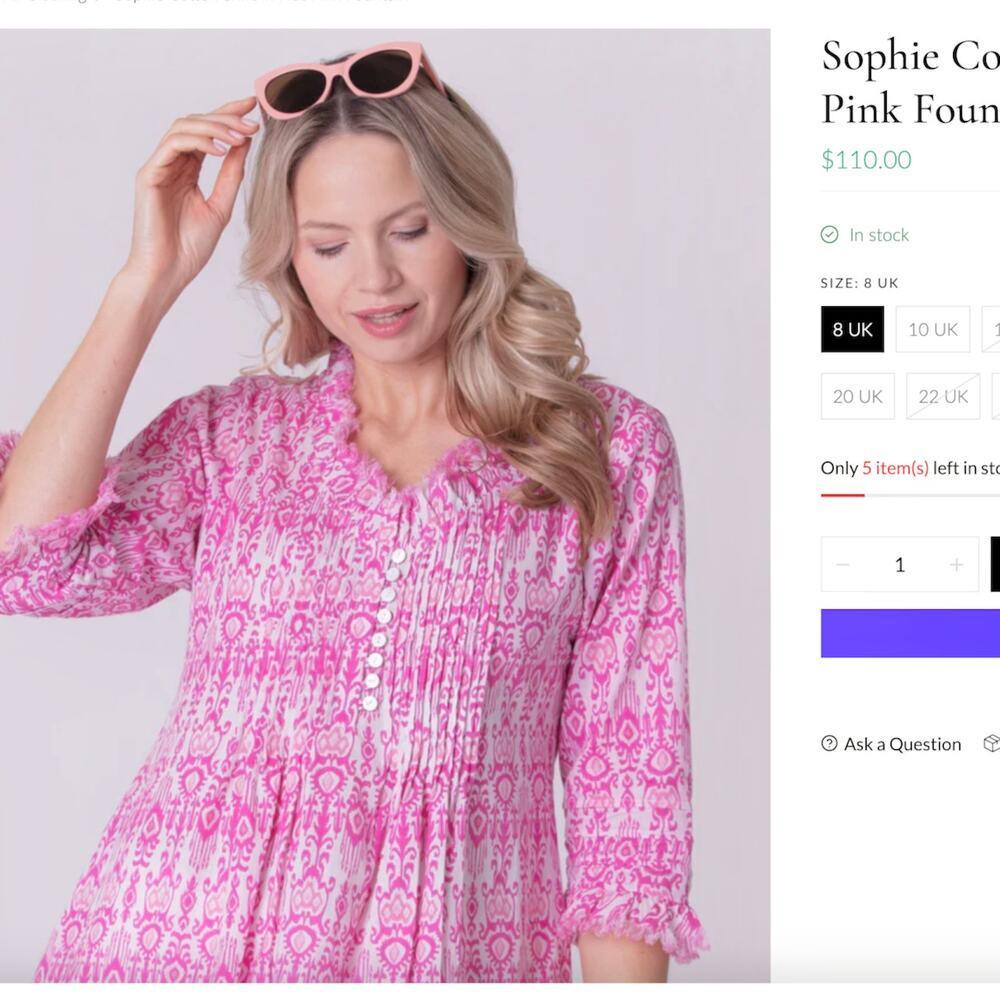Click the plus icon to increase quantity

point(957,564)
